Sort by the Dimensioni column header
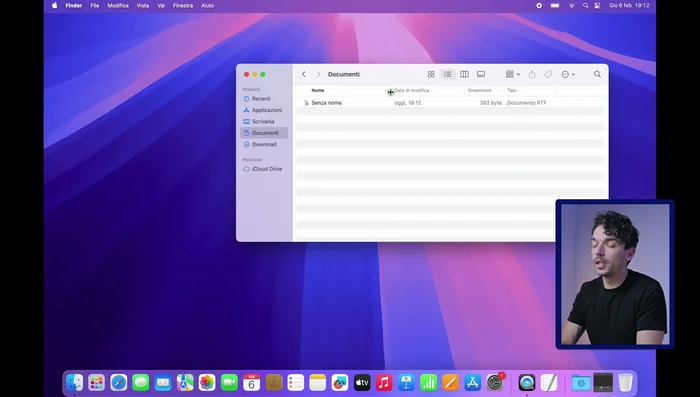This screenshot has width=700, height=397. coord(479,90)
